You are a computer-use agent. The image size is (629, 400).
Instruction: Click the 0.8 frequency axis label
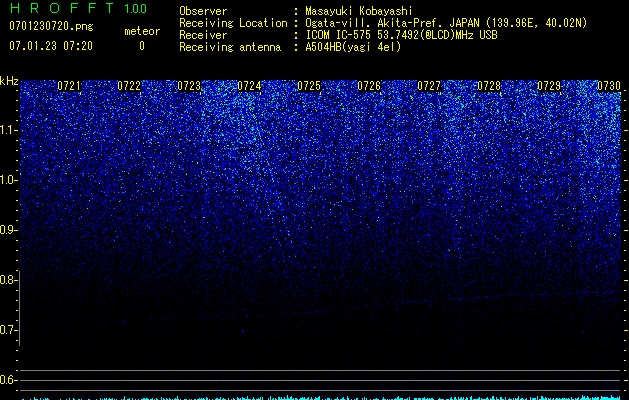pos(8,280)
